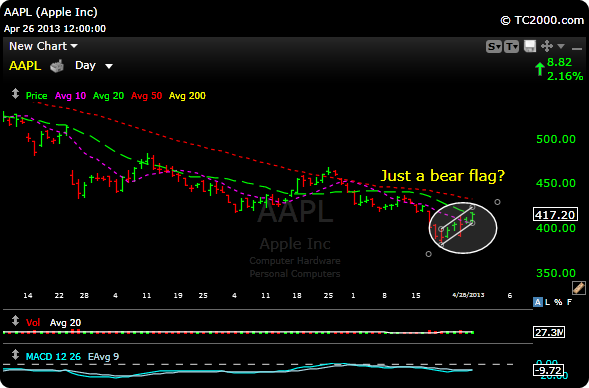Click the 4/28/2013 date axis label
This screenshot has width=589, height=388.
point(468,295)
